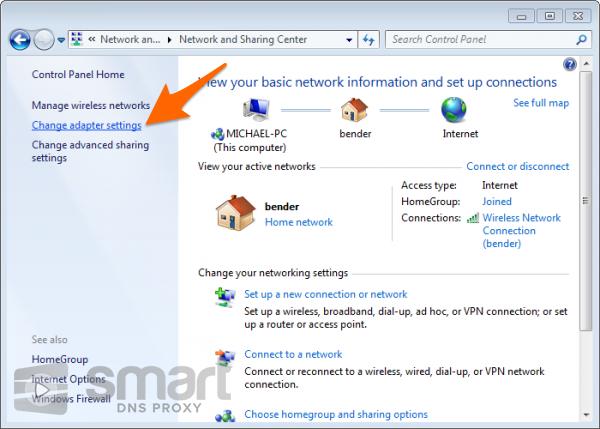Click the scrollbar down arrow
This screenshot has width=600, height=429.
point(586,414)
